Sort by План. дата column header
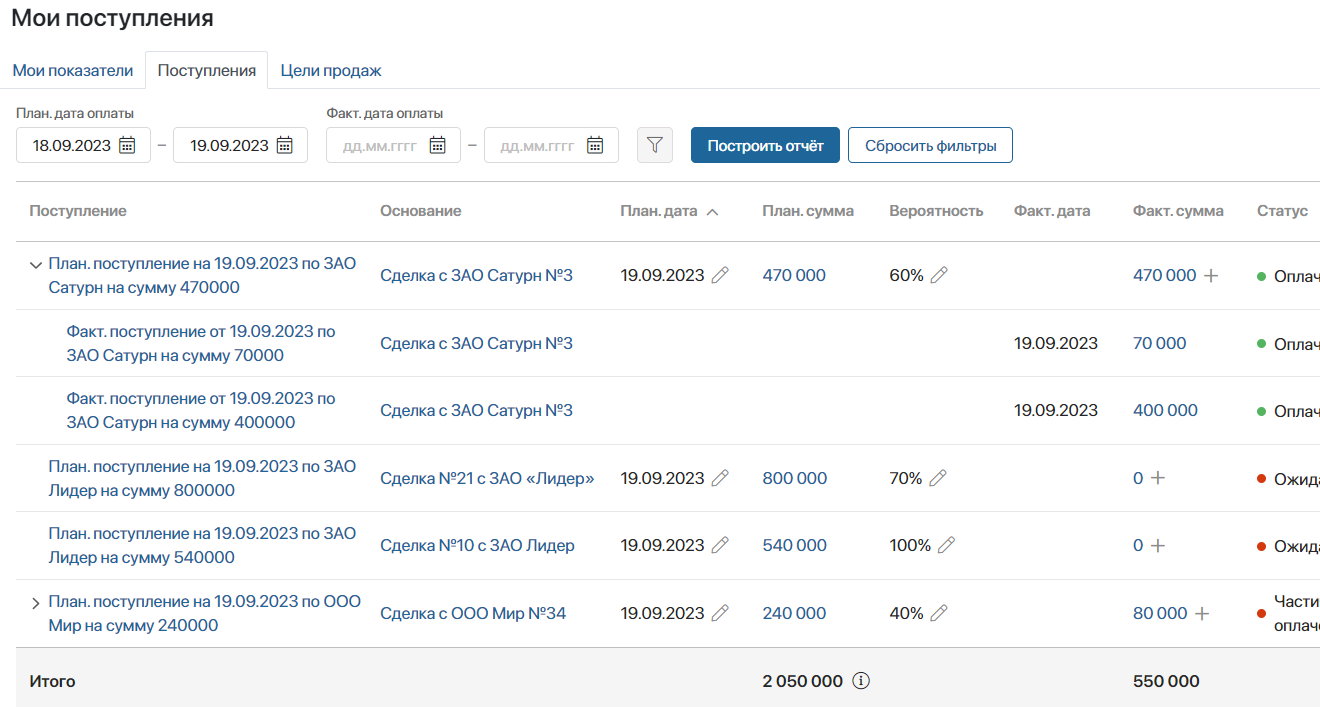This screenshot has width=1320, height=707. coord(669,211)
